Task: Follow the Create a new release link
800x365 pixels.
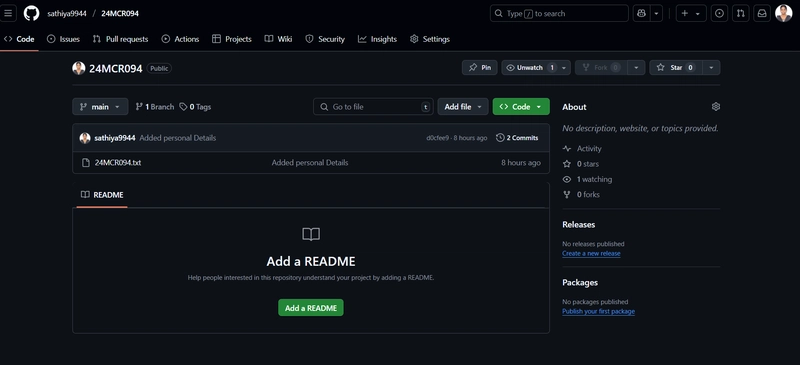Action: point(591,253)
